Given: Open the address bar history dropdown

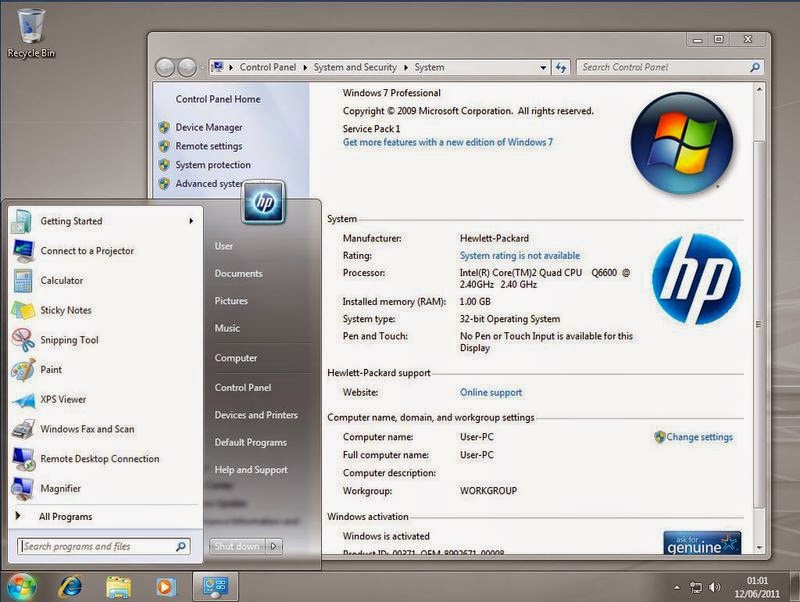Looking at the screenshot, I should [x=544, y=67].
